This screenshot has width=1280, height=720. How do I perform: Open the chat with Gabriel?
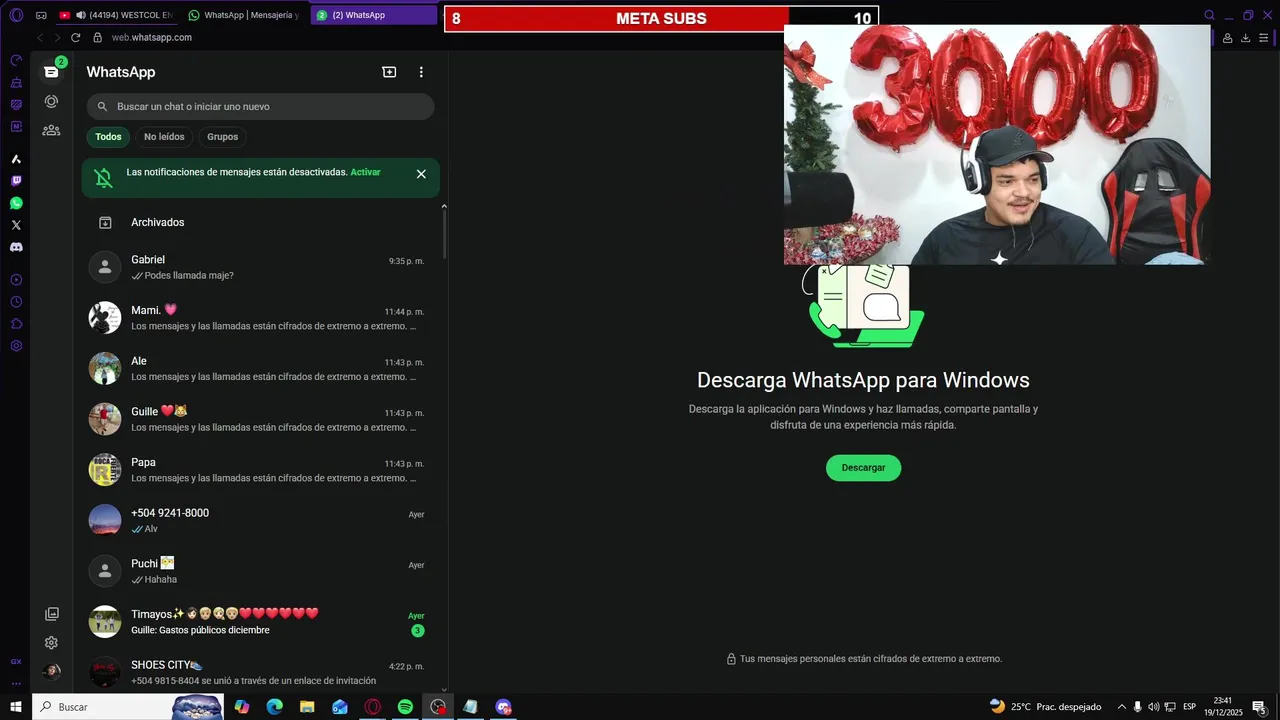(260, 267)
